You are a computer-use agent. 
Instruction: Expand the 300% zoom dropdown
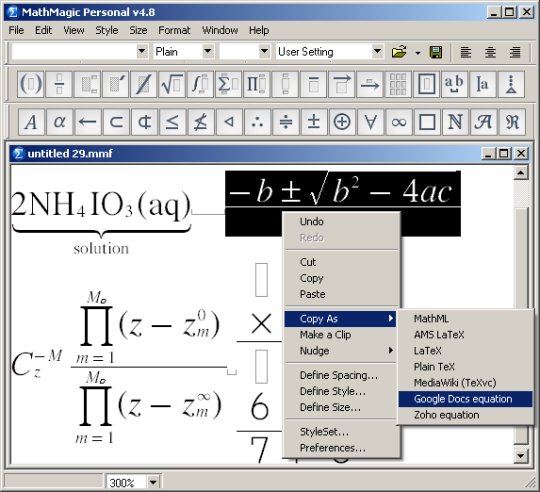click(153, 482)
